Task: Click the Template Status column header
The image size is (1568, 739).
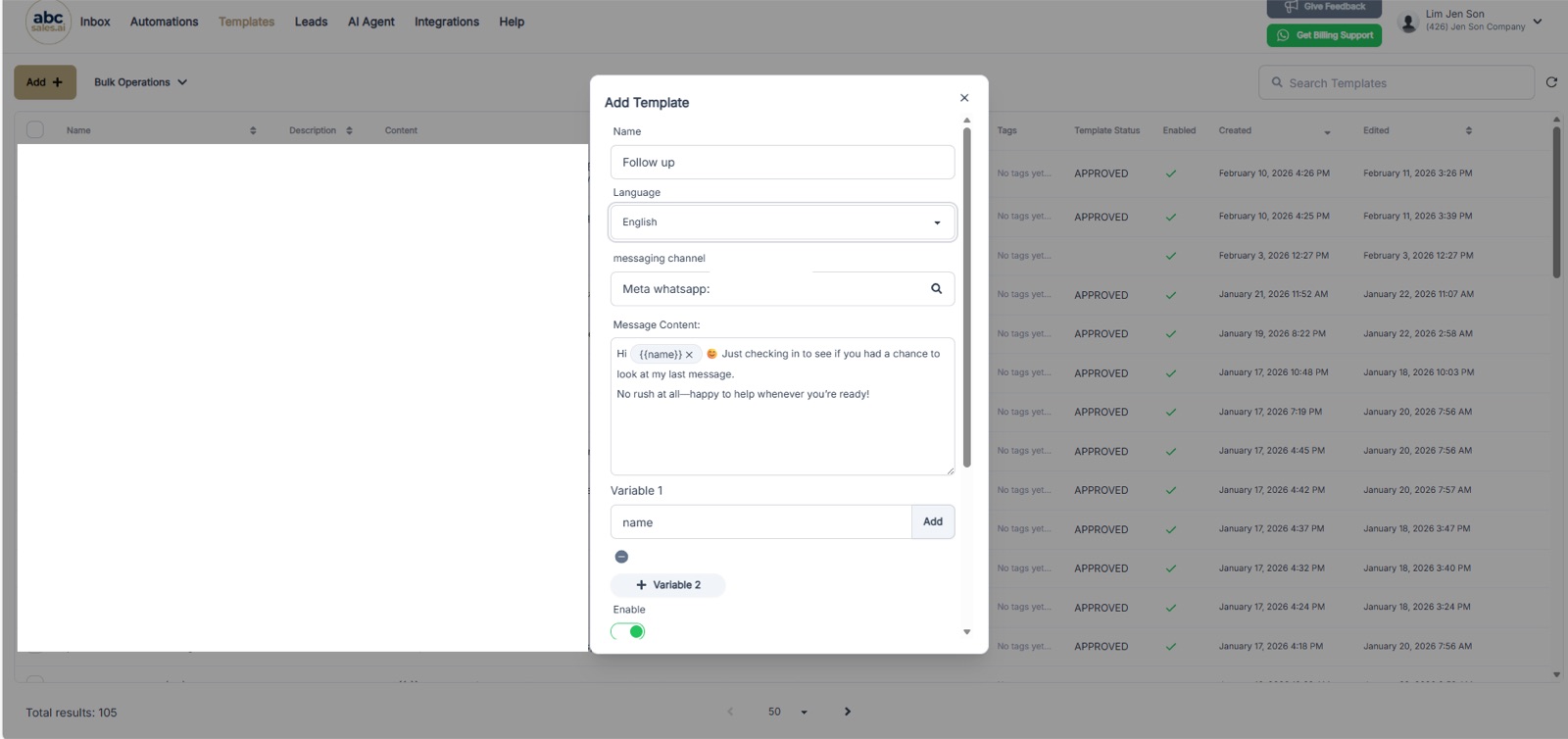Action: (1106, 130)
